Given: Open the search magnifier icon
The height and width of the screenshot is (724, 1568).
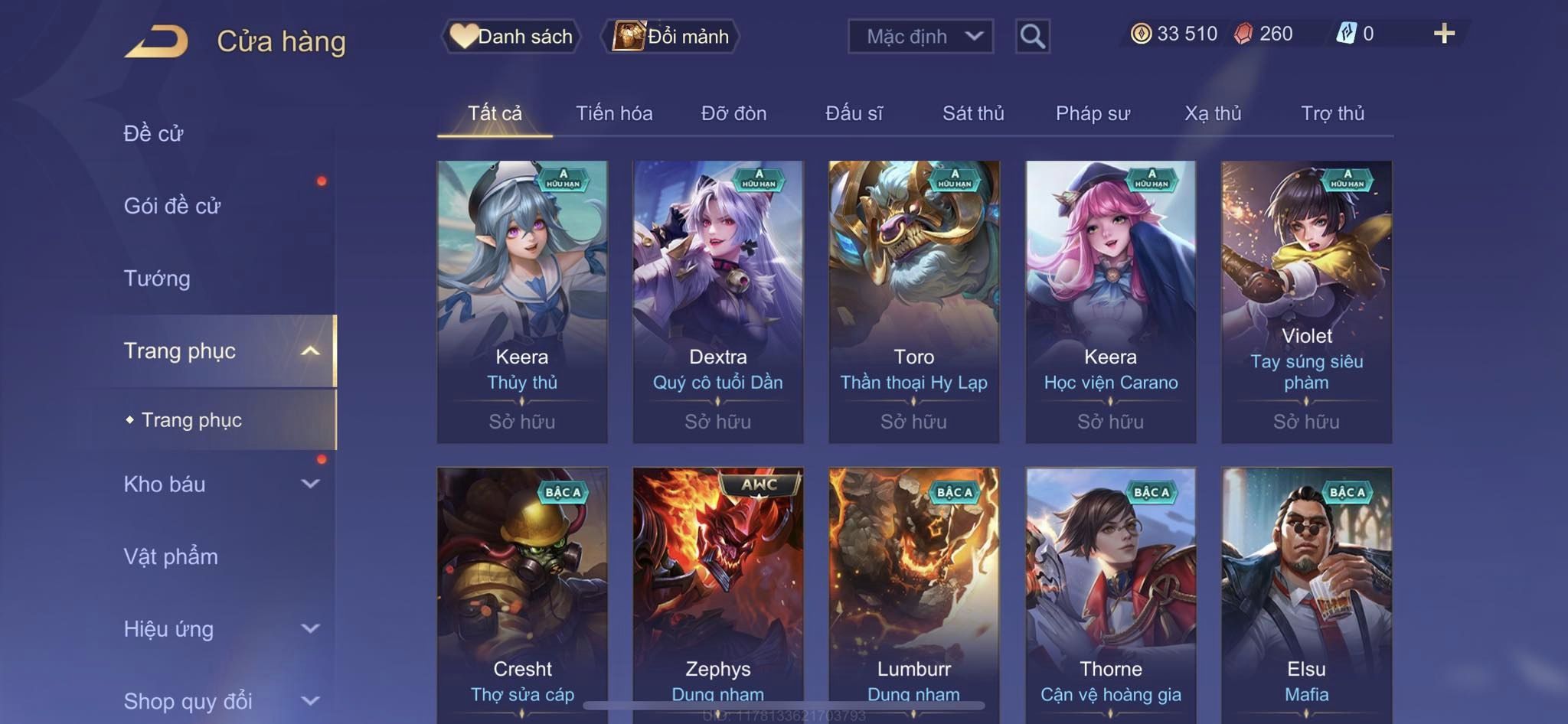Looking at the screenshot, I should [1032, 36].
